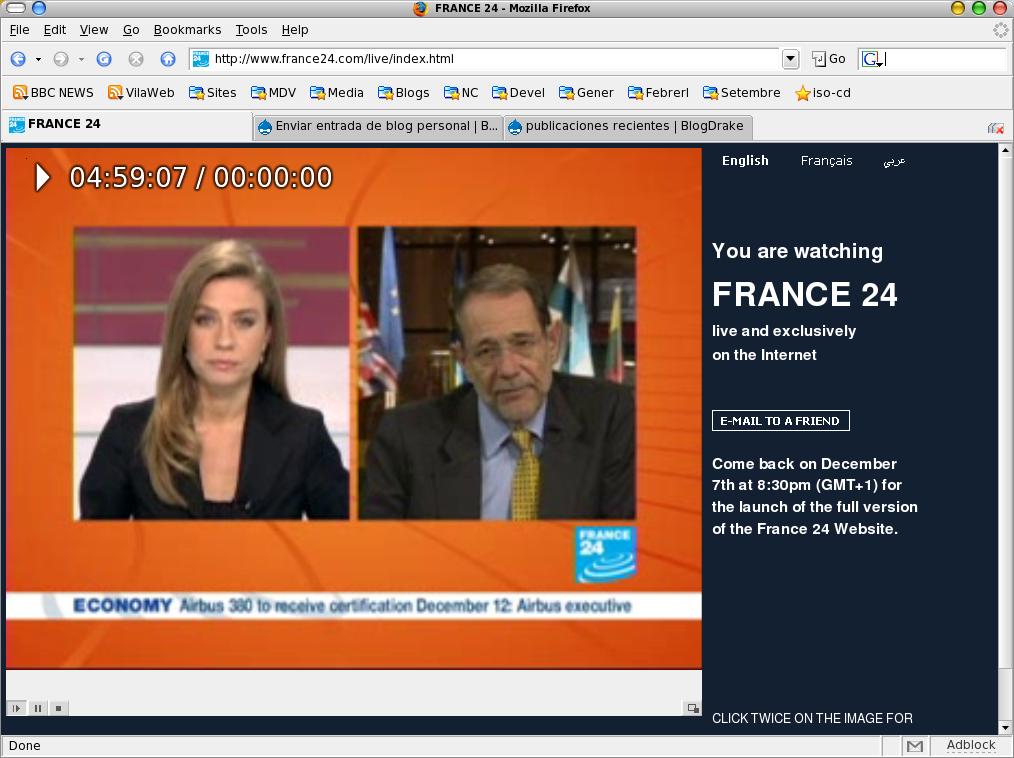Select the FRANCE 24 tab
Screen dimensions: 1014x758
pos(127,124)
